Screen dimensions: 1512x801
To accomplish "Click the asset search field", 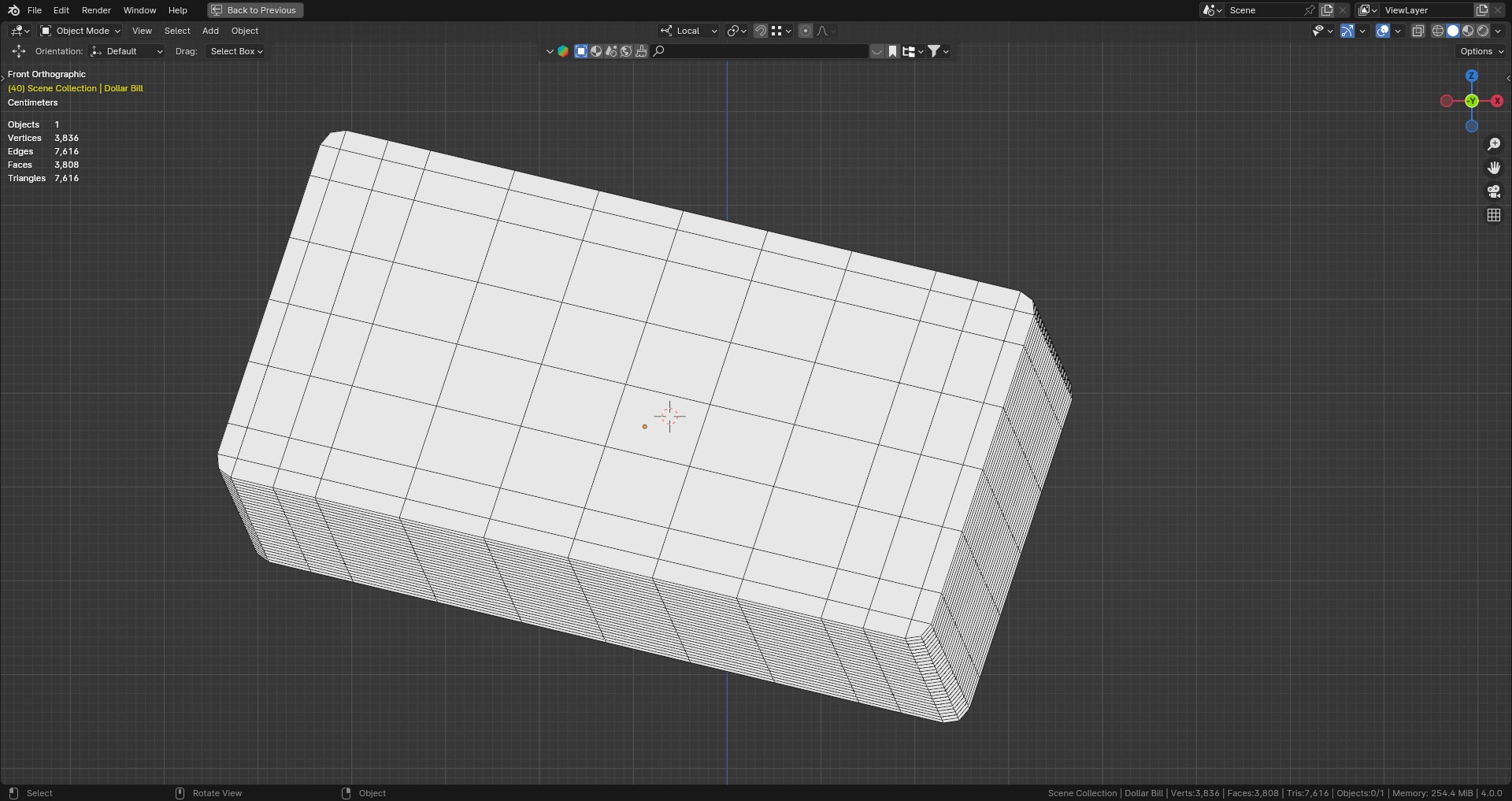I will pos(759,51).
